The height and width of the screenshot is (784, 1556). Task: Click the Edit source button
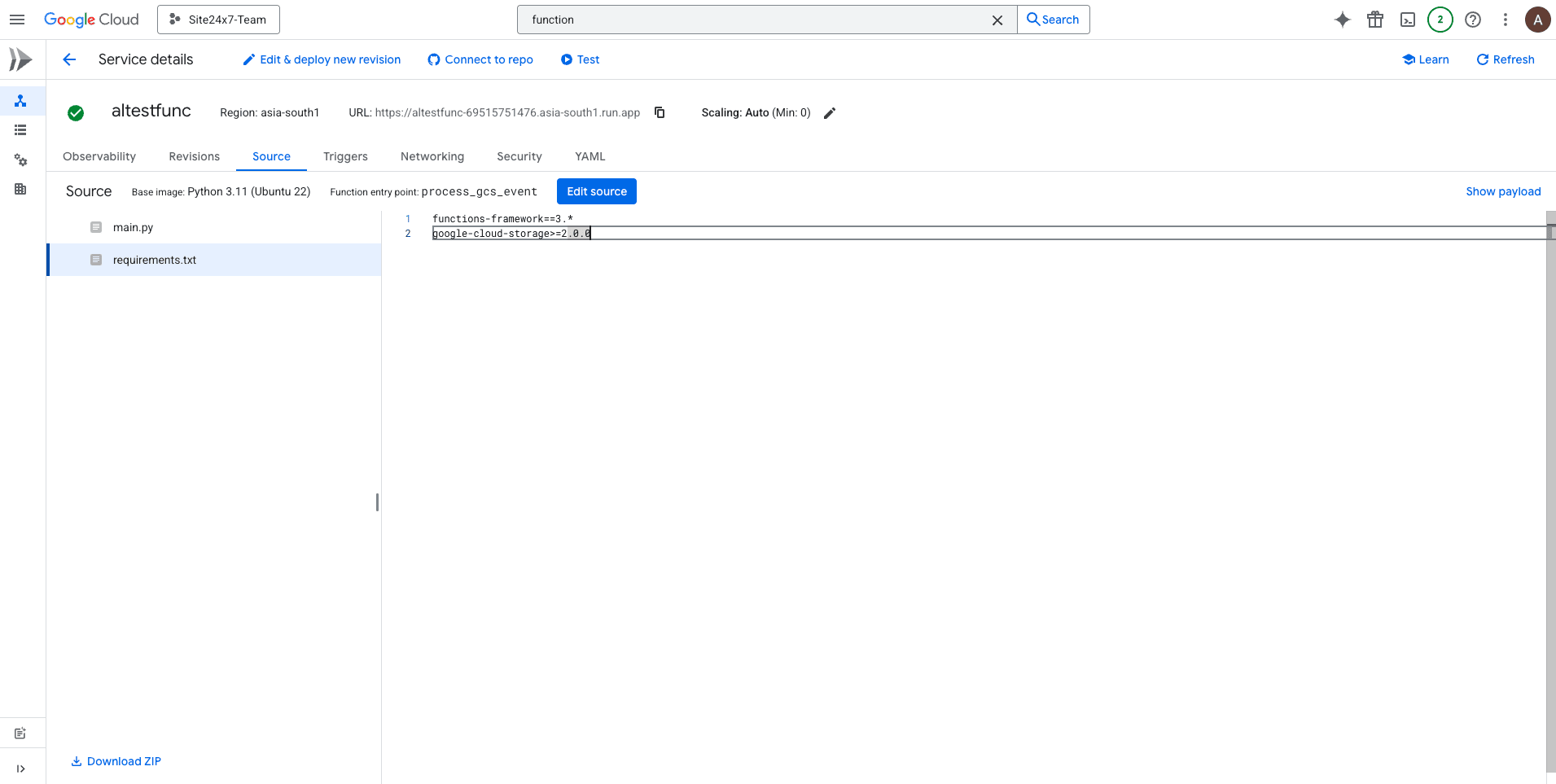click(x=596, y=191)
